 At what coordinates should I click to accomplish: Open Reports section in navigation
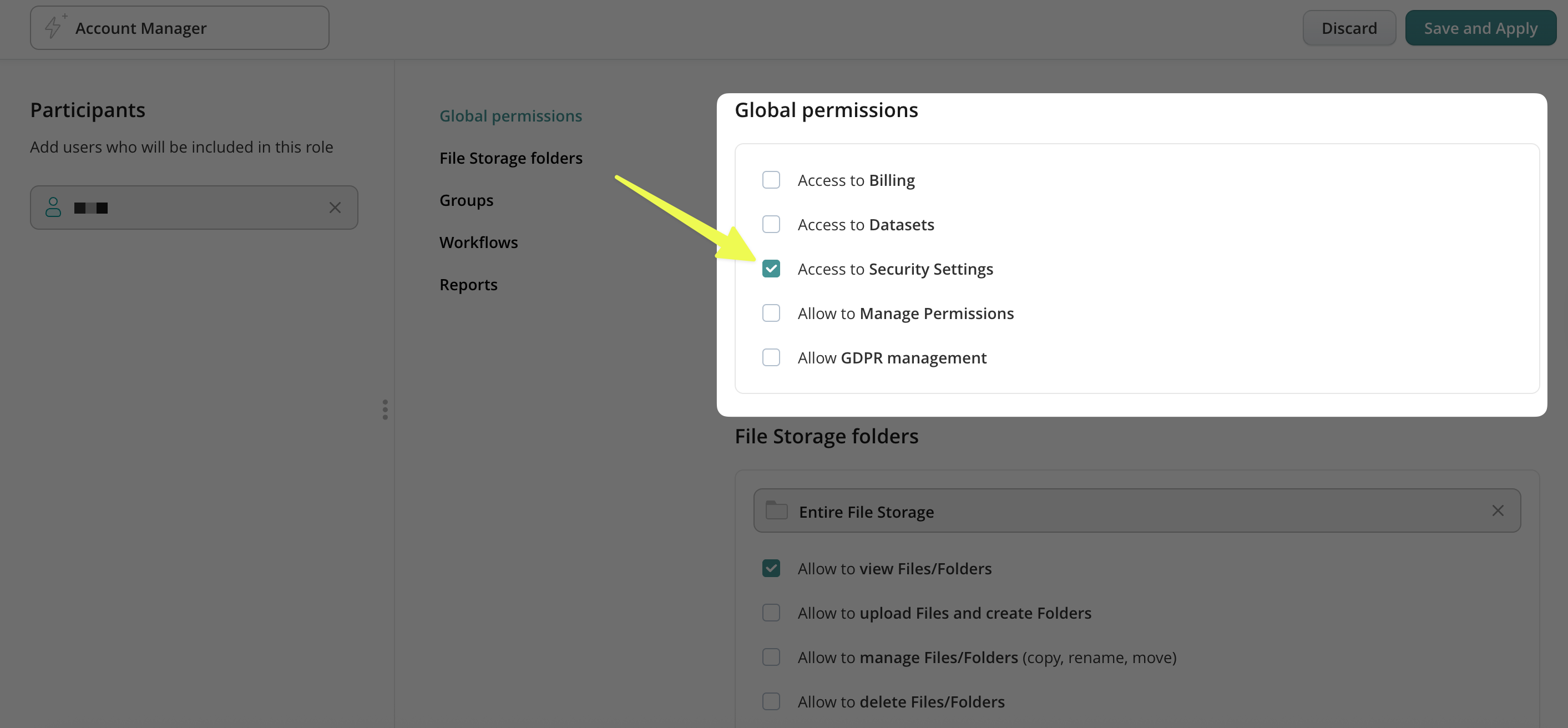(x=468, y=284)
